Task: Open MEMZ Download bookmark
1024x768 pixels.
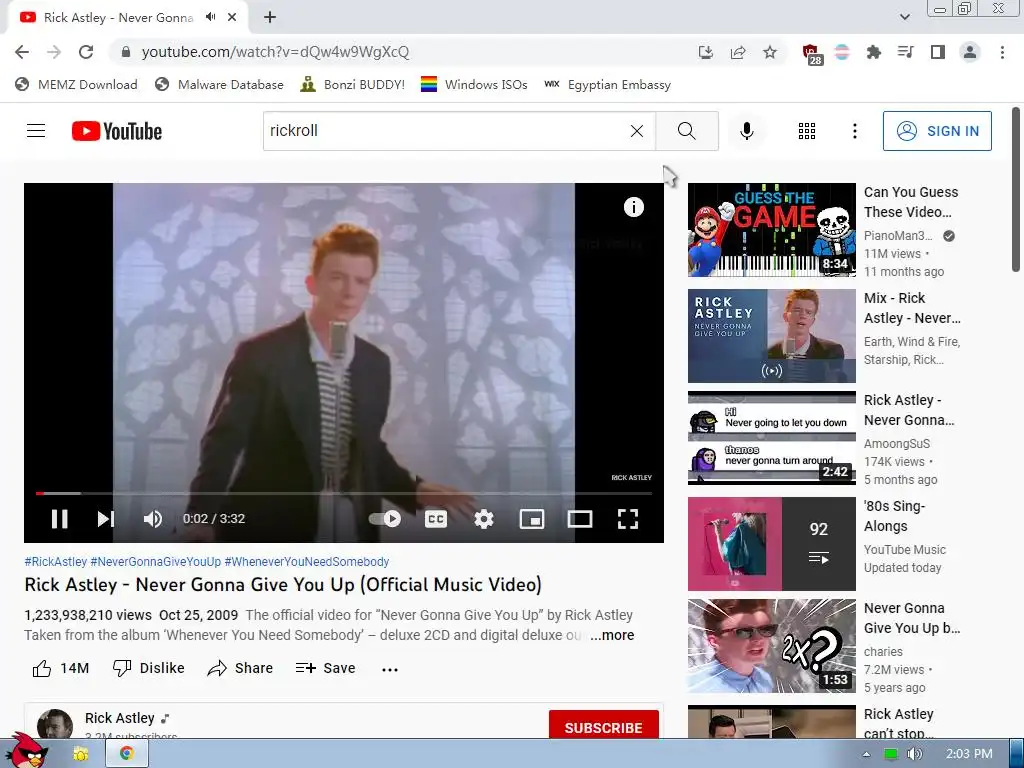Action: coord(76,84)
